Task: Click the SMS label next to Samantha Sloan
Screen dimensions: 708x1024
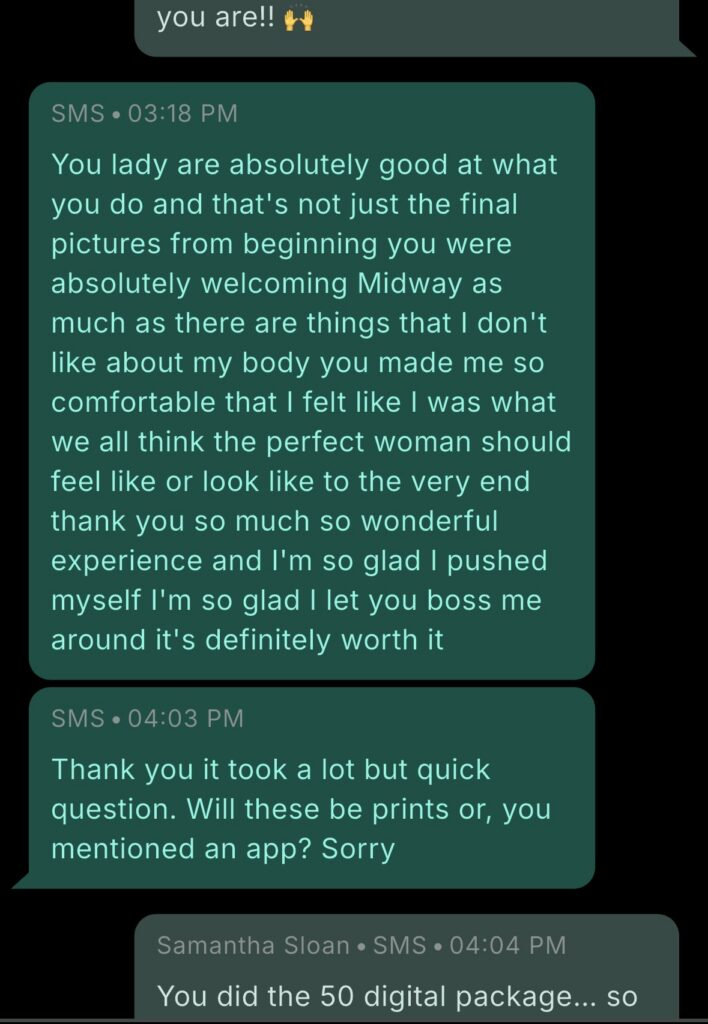Action: tap(388, 944)
